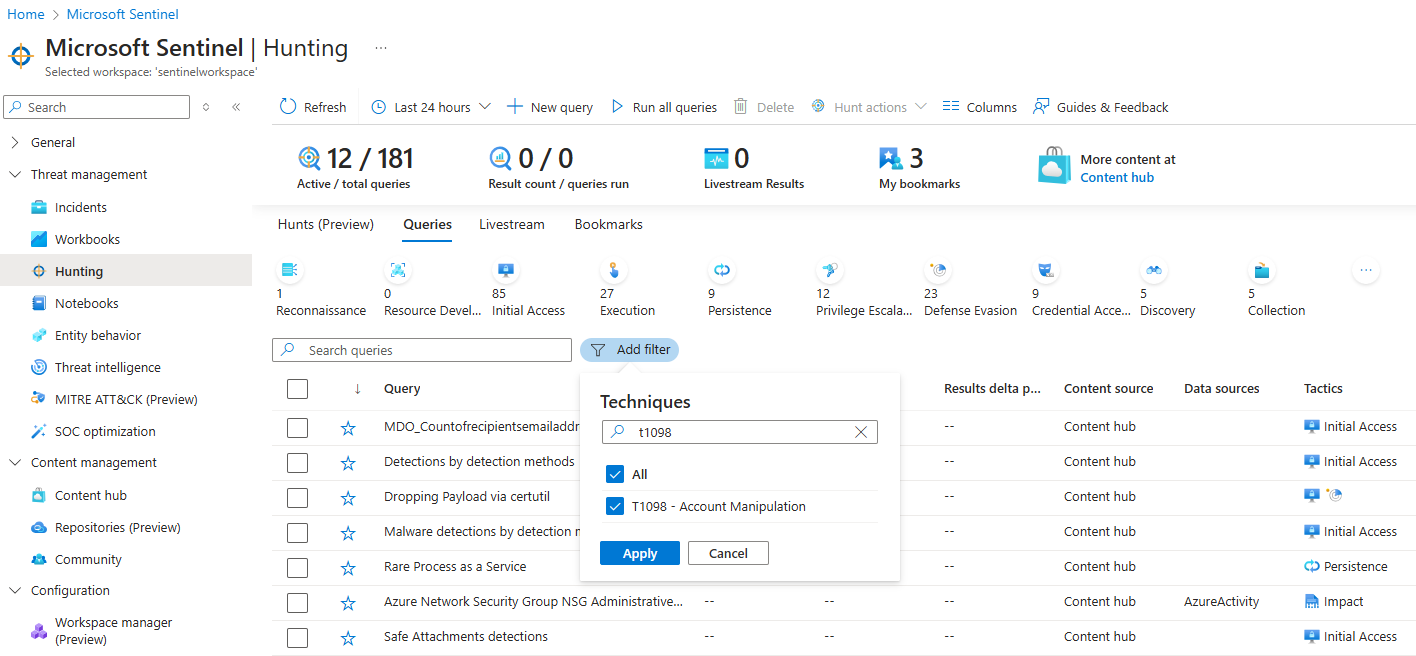Check the Dropping Payload via certutil row
Screen dimensions: 1416x656
297,498
